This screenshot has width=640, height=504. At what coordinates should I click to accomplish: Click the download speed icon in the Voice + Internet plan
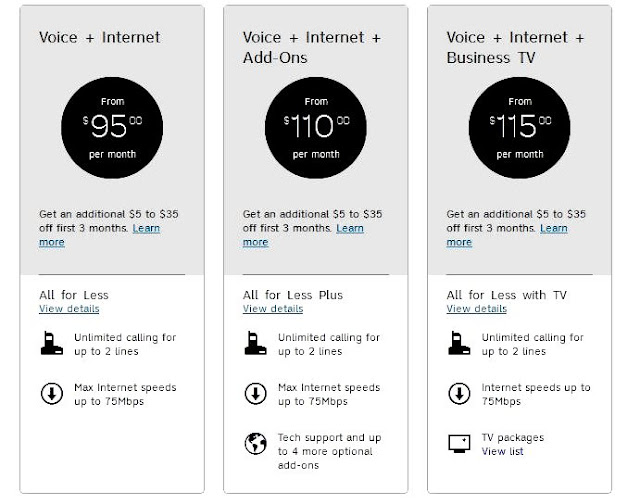(49, 393)
